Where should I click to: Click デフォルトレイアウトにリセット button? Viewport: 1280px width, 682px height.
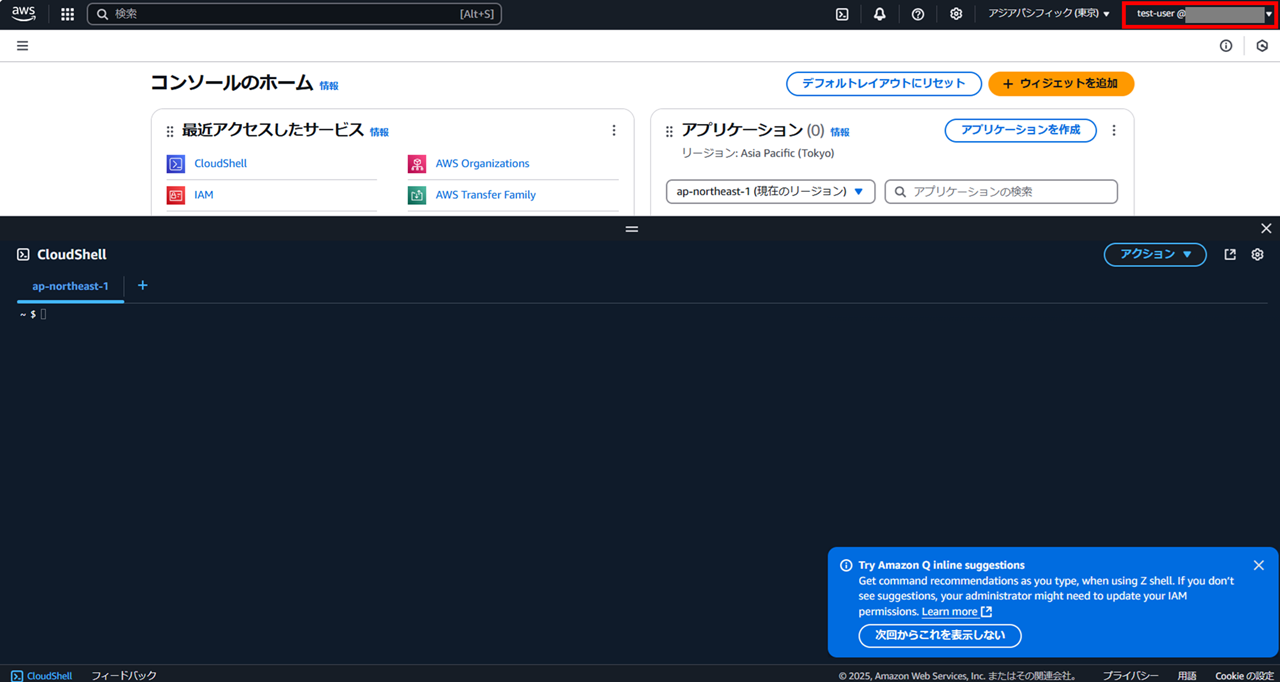point(884,84)
